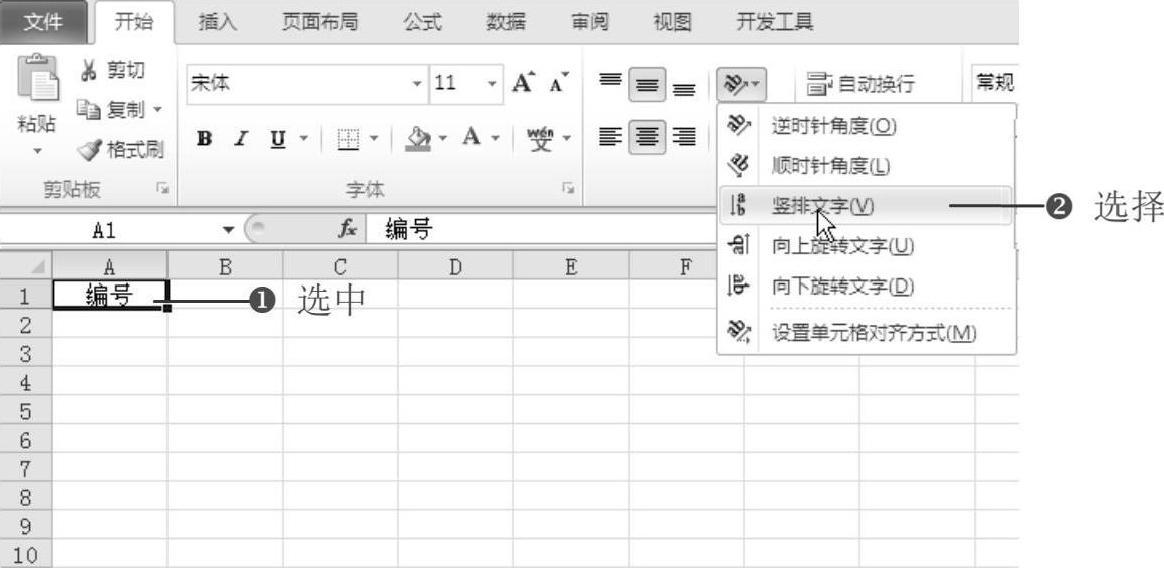Open clipboard group dialog launcher

(162, 189)
